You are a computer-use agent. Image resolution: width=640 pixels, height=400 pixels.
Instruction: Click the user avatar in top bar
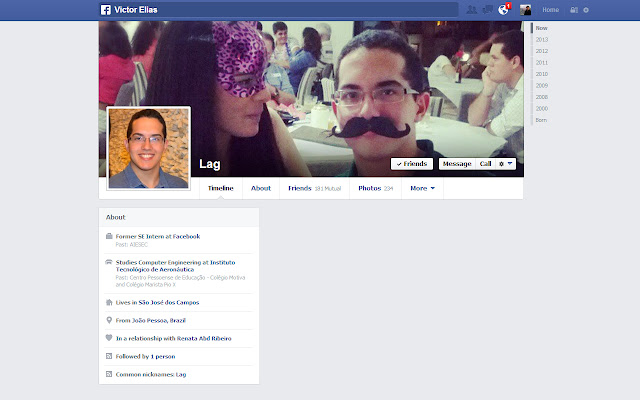[x=525, y=10]
